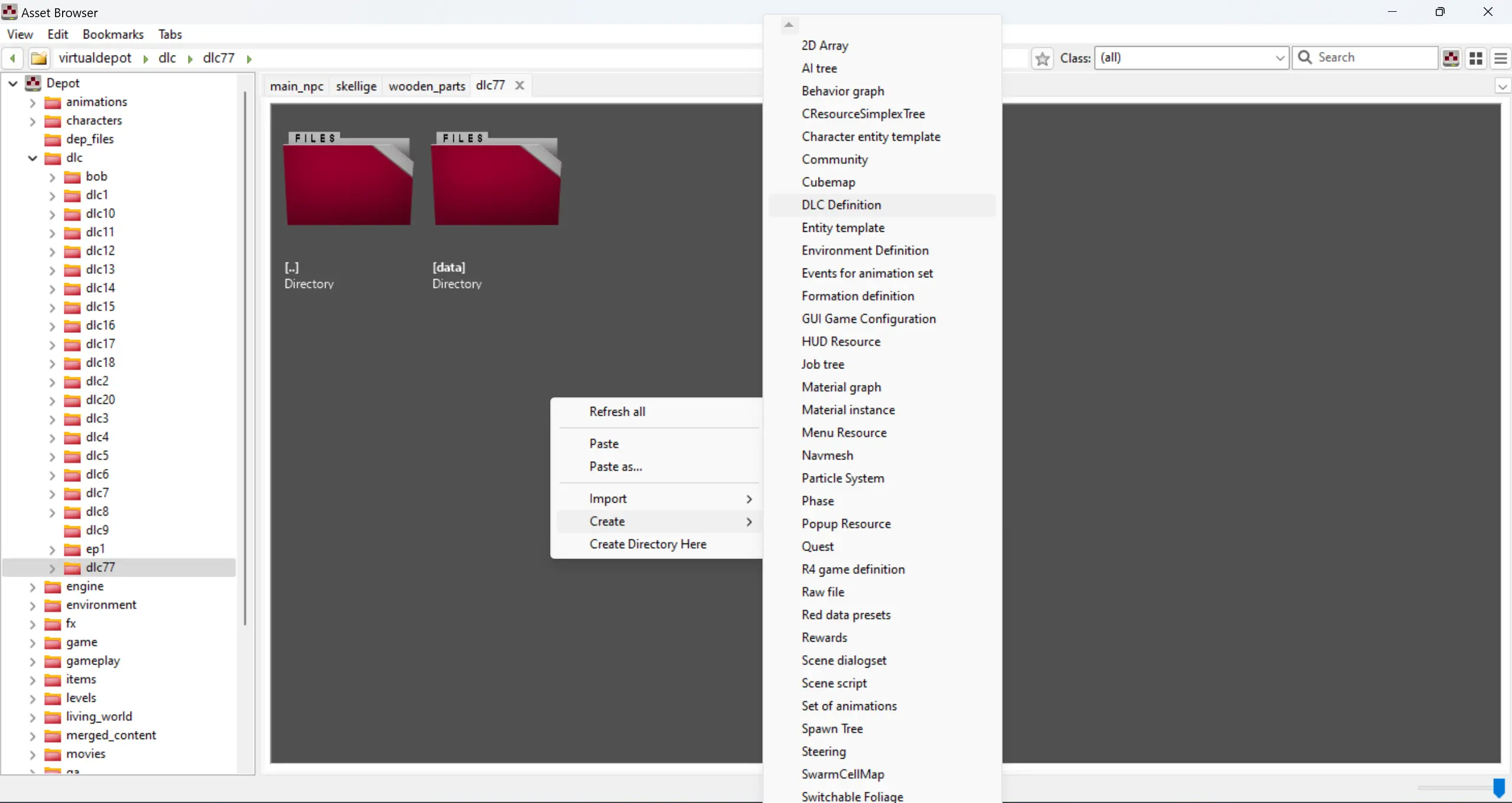Screen dimensions: 1512x803
Task: Open the View menu
Action: 20,34
